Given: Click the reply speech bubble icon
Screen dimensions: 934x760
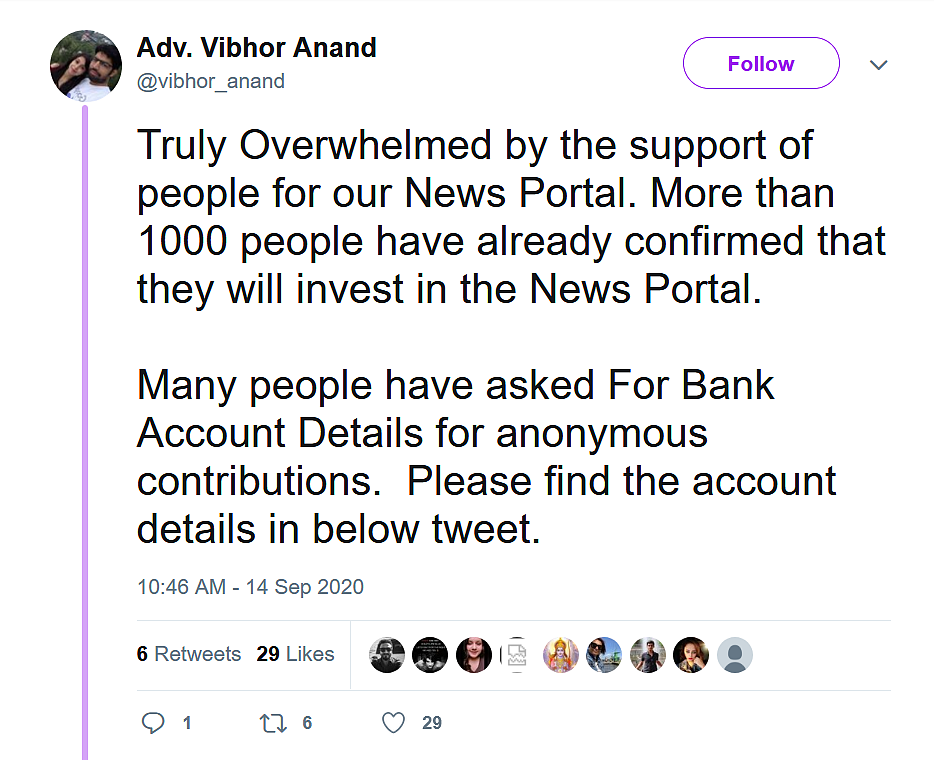Looking at the screenshot, I should click(153, 722).
